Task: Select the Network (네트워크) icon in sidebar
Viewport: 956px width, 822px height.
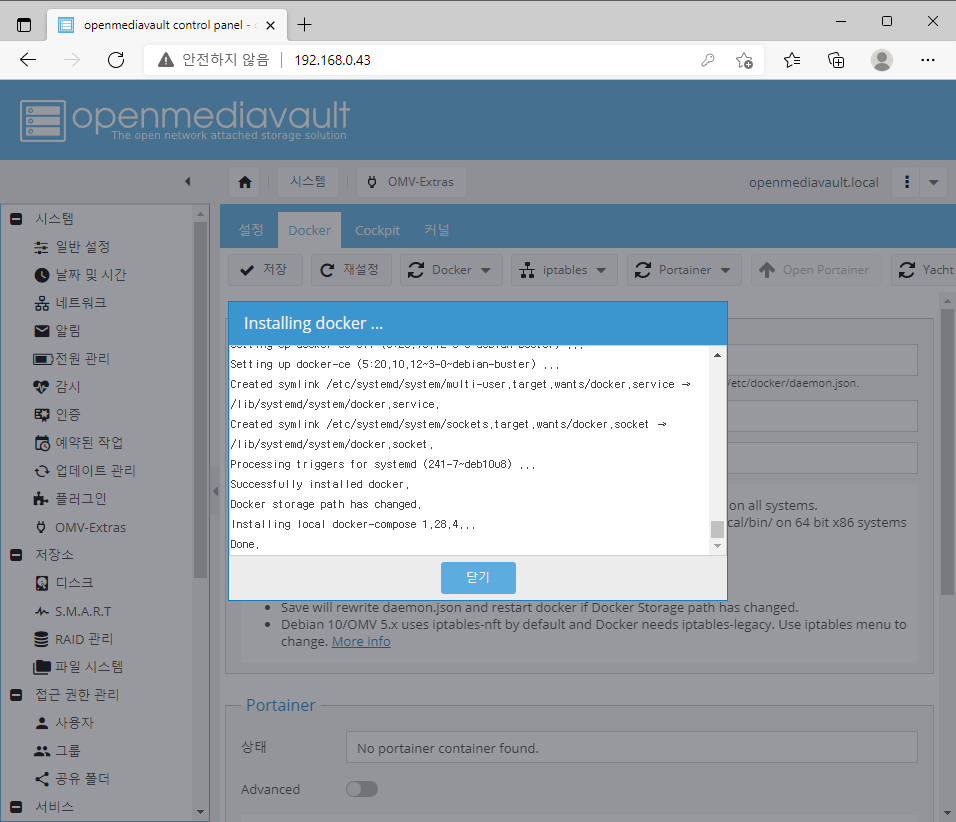Action: (41, 303)
